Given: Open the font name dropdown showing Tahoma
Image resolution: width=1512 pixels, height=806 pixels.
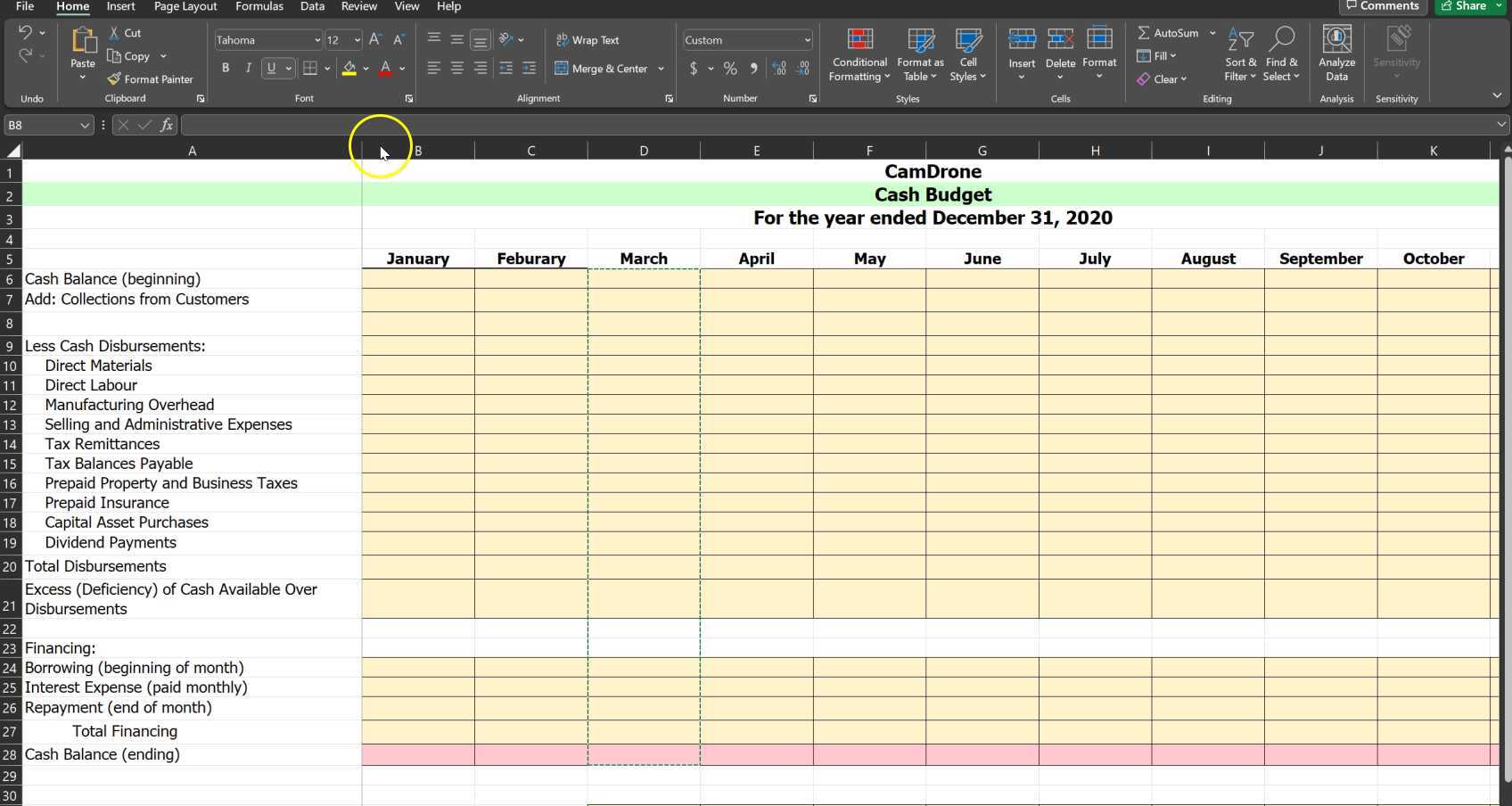Looking at the screenshot, I should click(x=316, y=40).
